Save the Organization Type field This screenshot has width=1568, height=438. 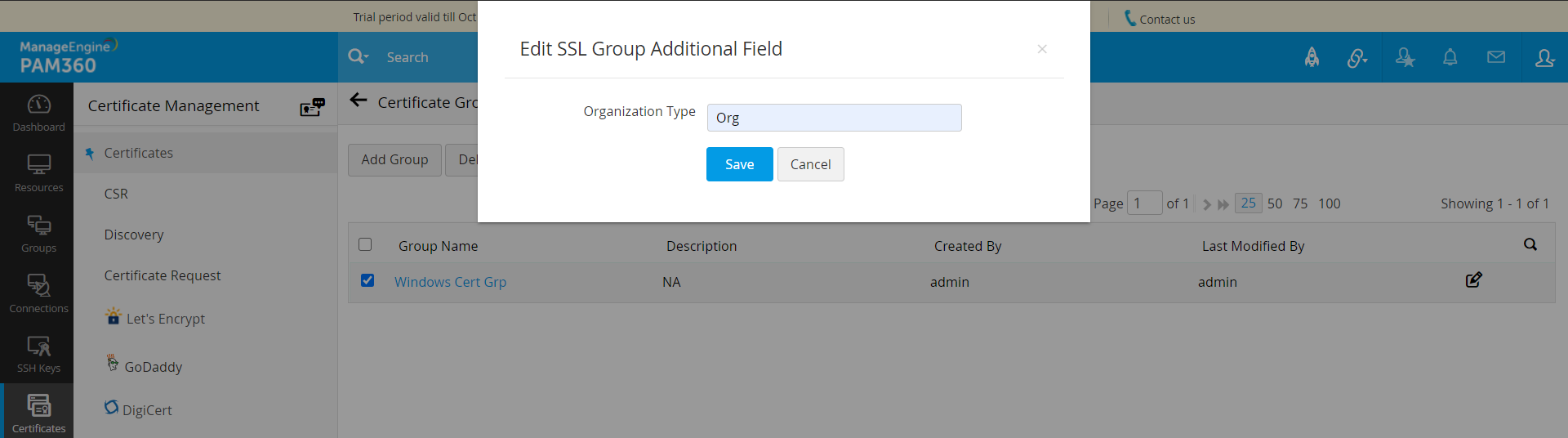click(x=739, y=164)
